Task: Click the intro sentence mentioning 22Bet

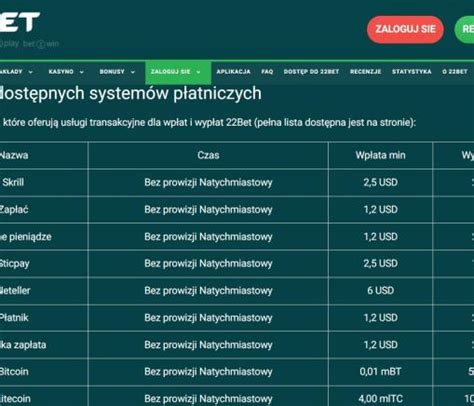Action: [209, 123]
